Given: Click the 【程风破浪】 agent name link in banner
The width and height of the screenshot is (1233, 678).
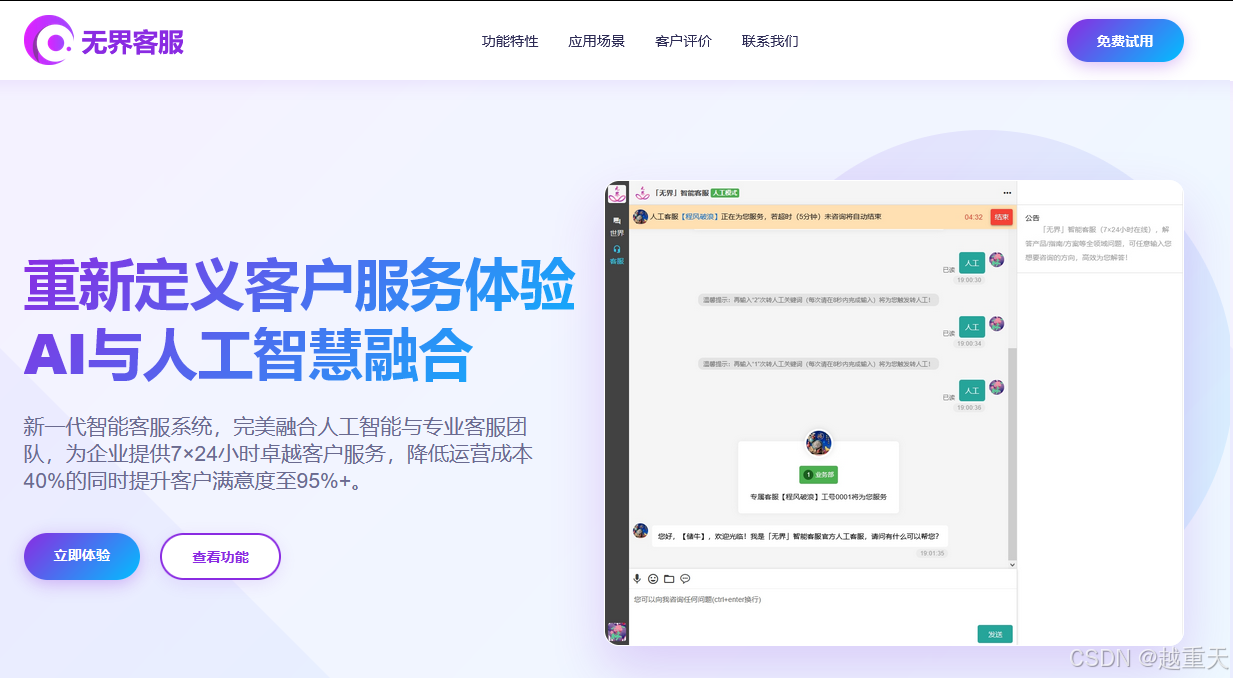Looking at the screenshot, I should [x=700, y=216].
